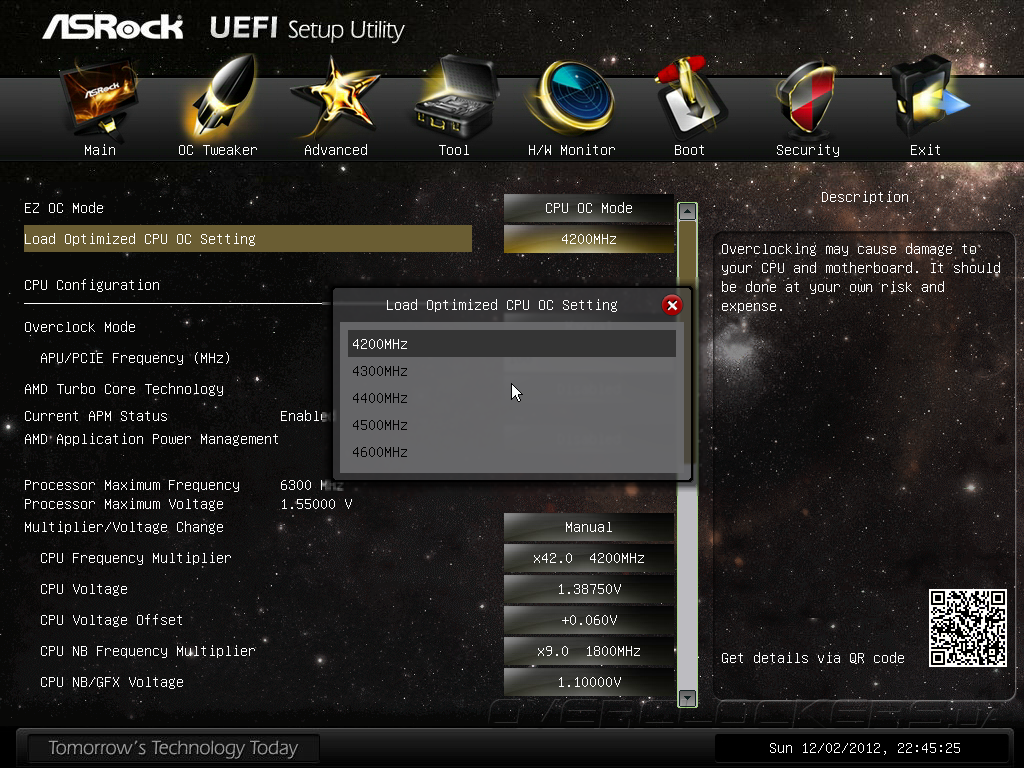The width and height of the screenshot is (1024, 768).
Task: Select the Boot tab label
Action: pos(689,150)
